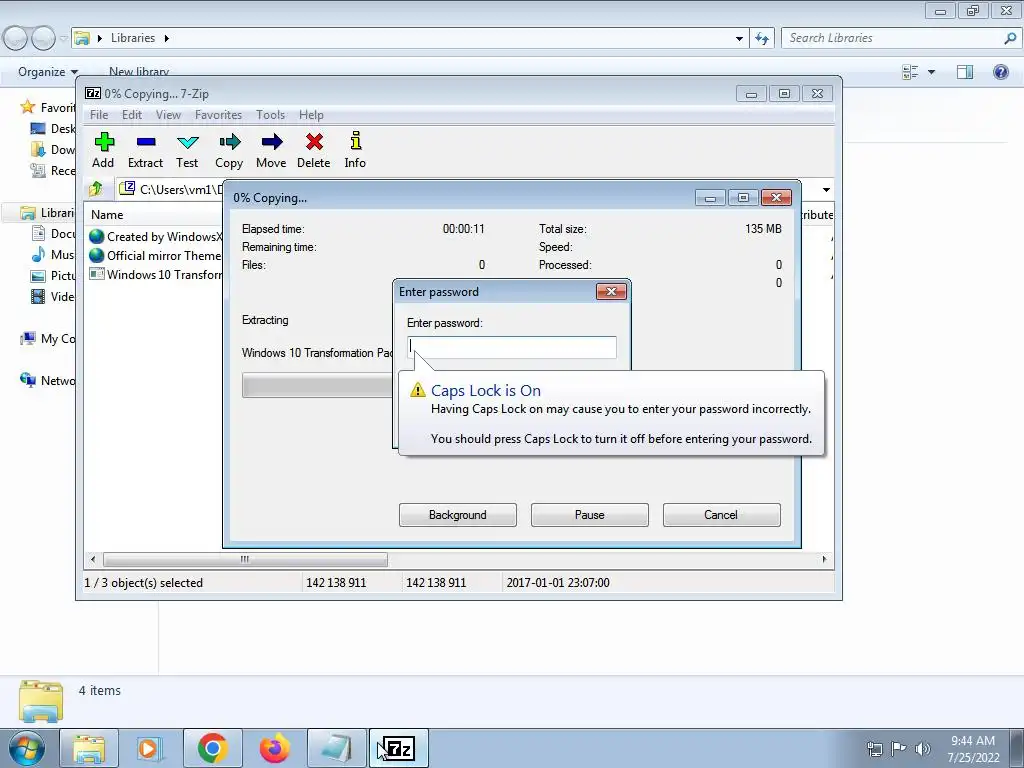Open the Explorer address bar dropdown
Image resolution: width=1024 pixels, height=768 pixels.
(x=739, y=39)
